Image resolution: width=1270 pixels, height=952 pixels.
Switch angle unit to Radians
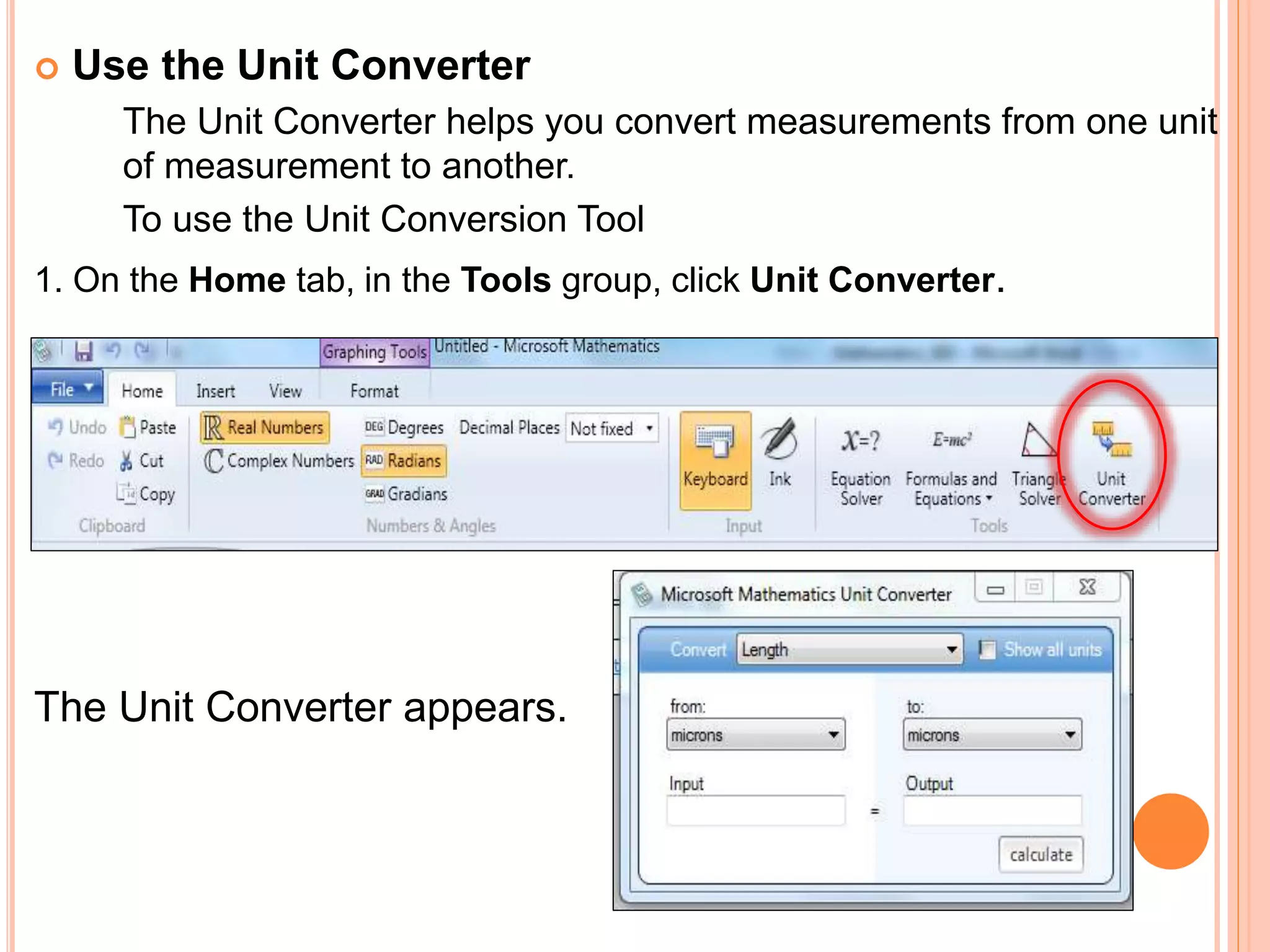click(404, 461)
